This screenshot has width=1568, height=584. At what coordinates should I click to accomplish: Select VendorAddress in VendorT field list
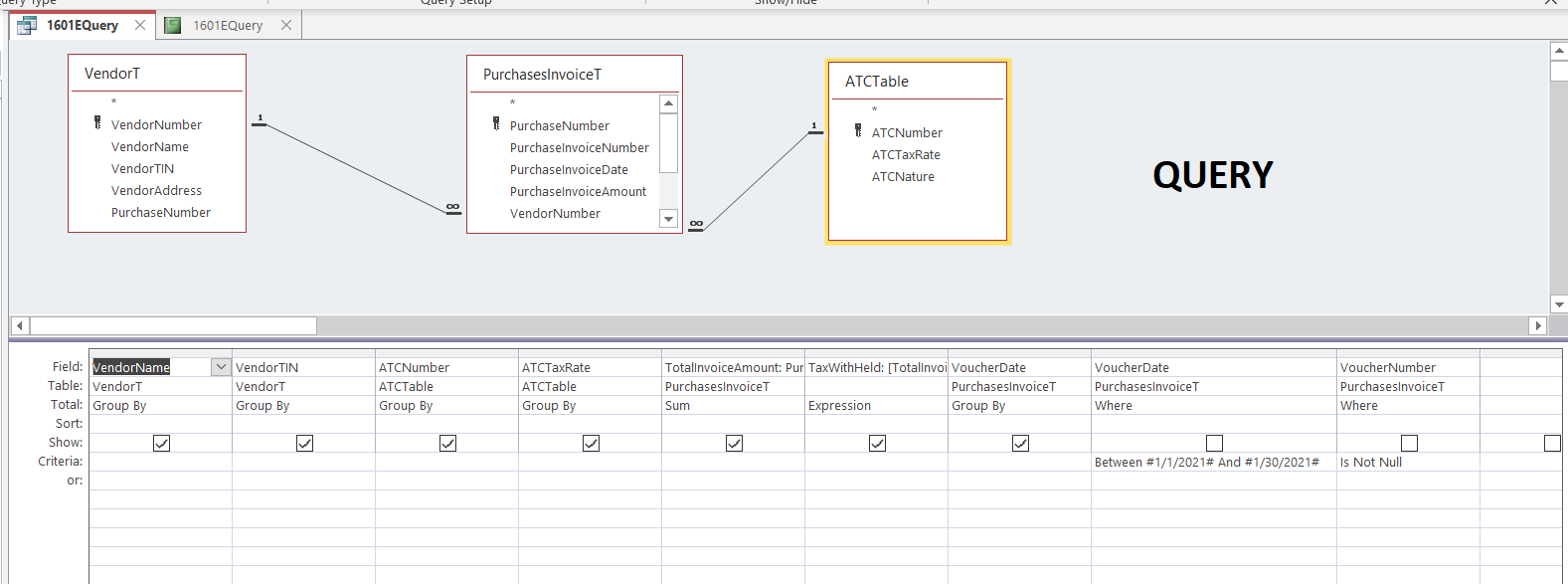[x=156, y=190]
